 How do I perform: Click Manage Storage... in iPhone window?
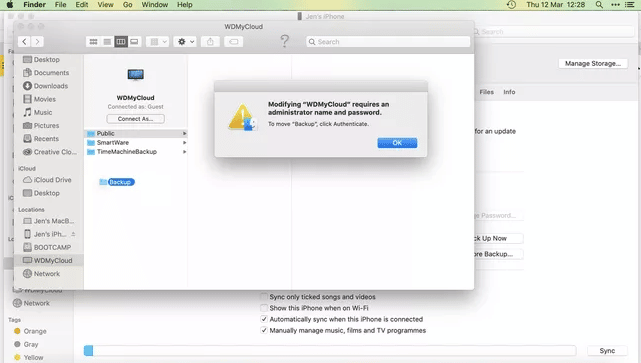pos(593,63)
